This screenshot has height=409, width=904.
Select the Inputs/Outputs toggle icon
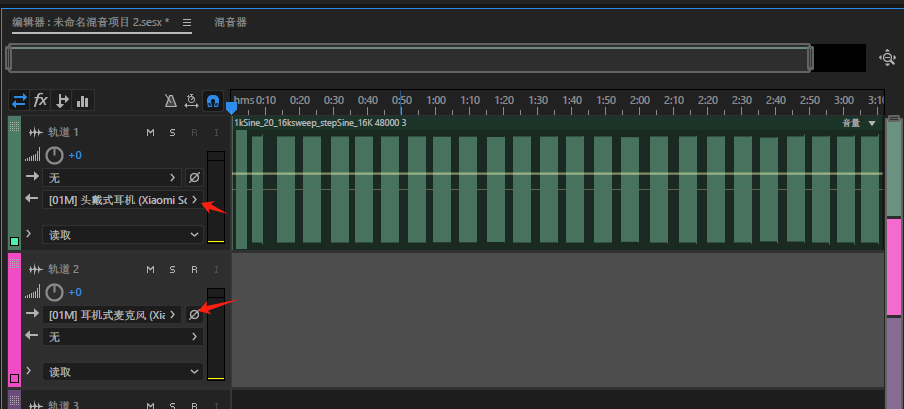pos(19,101)
